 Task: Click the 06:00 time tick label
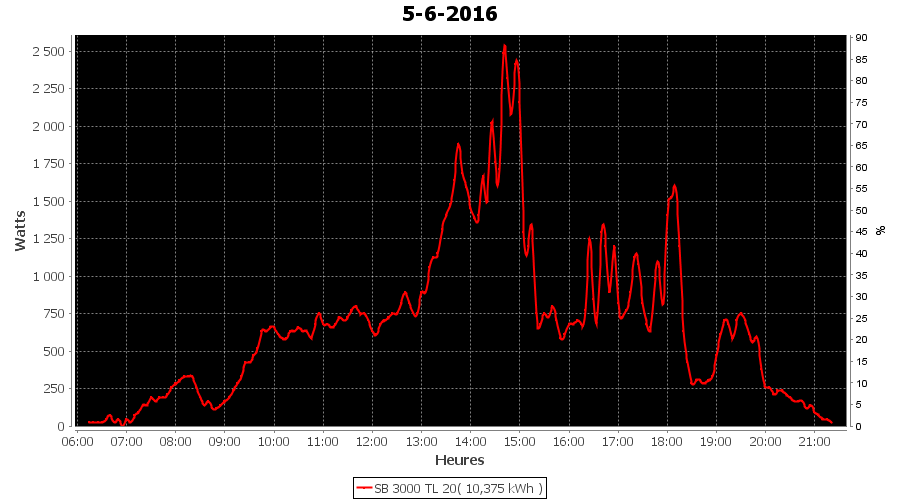[x=77, y=441]
